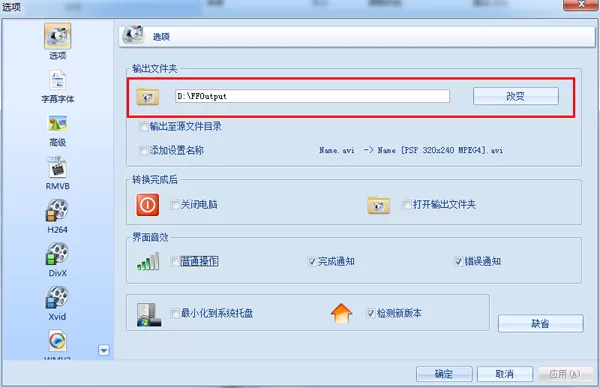
Task: Enable 输出至源文件目录 checkbox
Action: click(x=143, y=127)
